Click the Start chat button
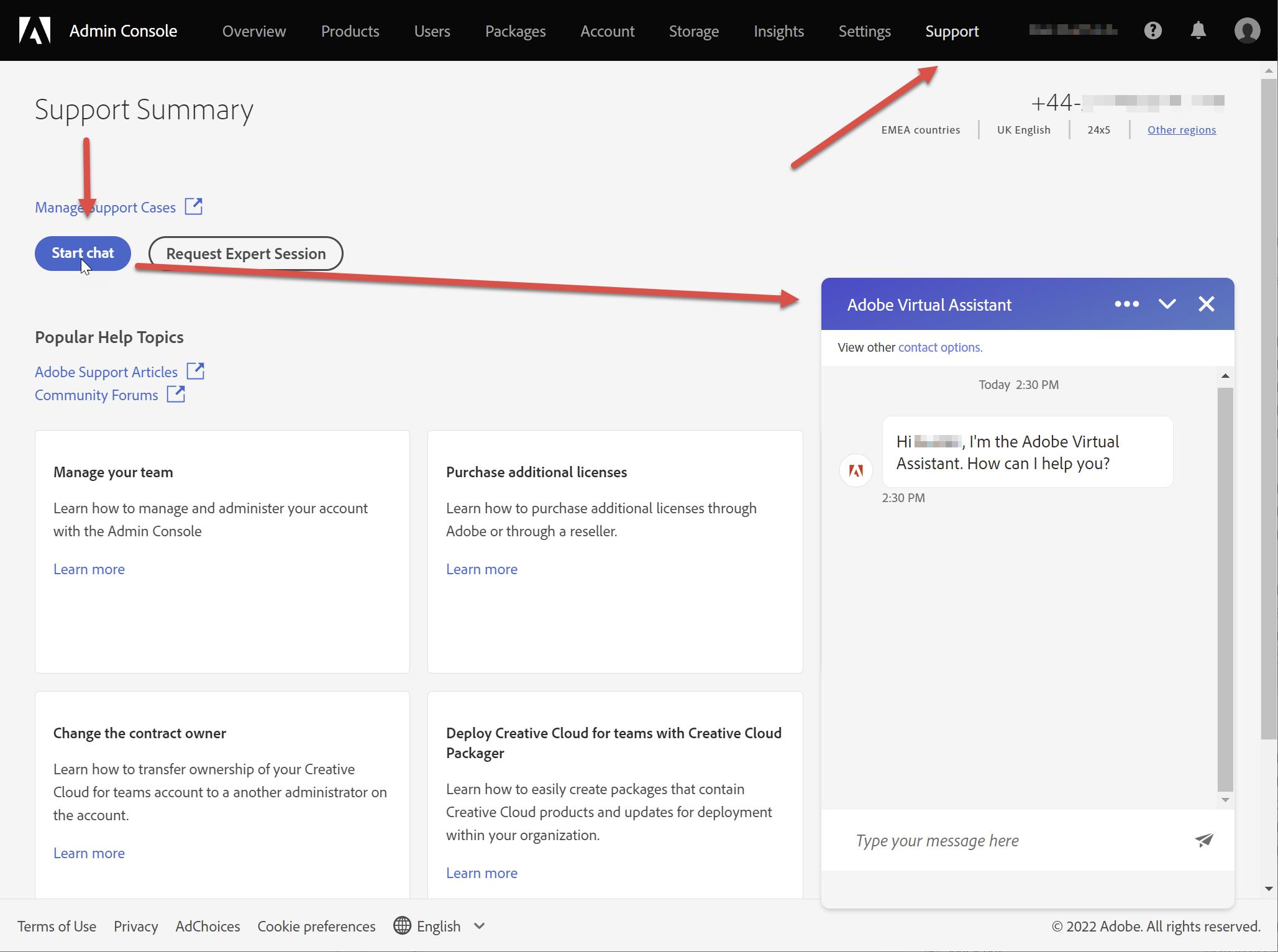1278x952 pixels. (82, 253)
